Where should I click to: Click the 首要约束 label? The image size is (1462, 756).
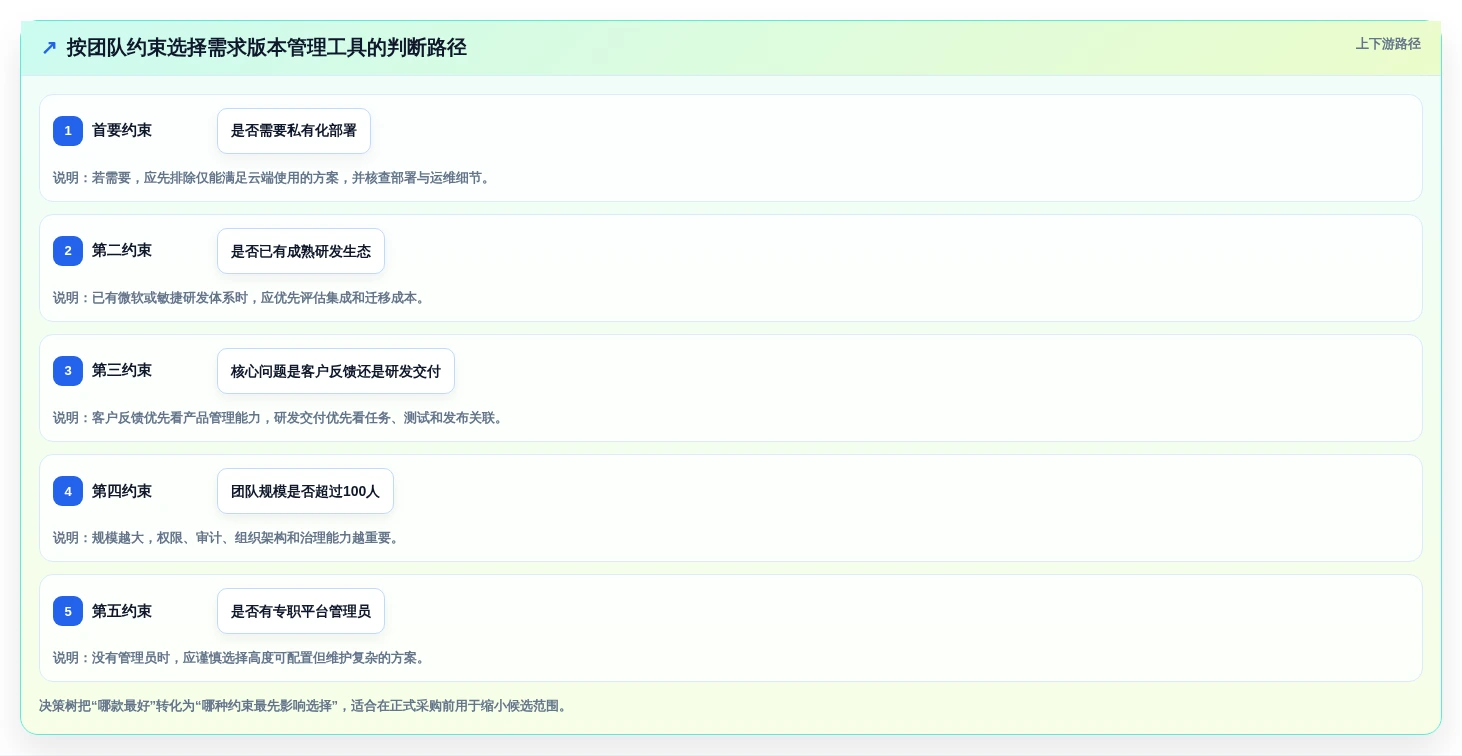(122, 130)
